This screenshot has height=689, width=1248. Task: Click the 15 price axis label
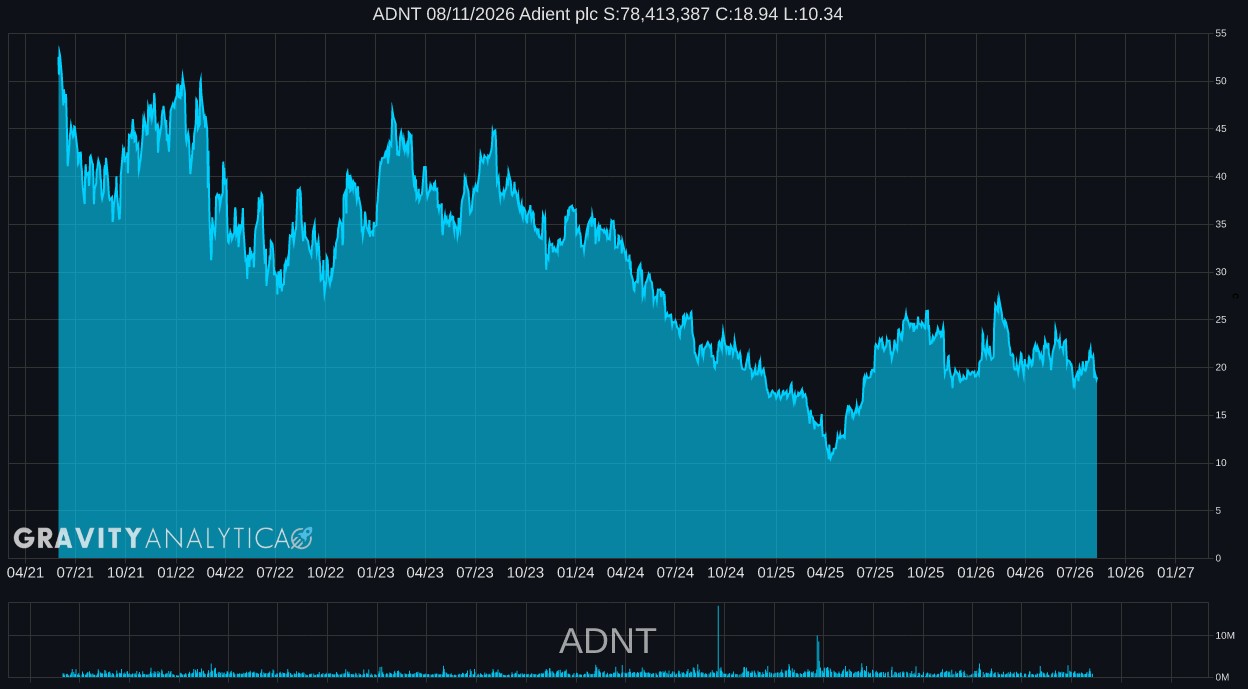(1220, 415)
